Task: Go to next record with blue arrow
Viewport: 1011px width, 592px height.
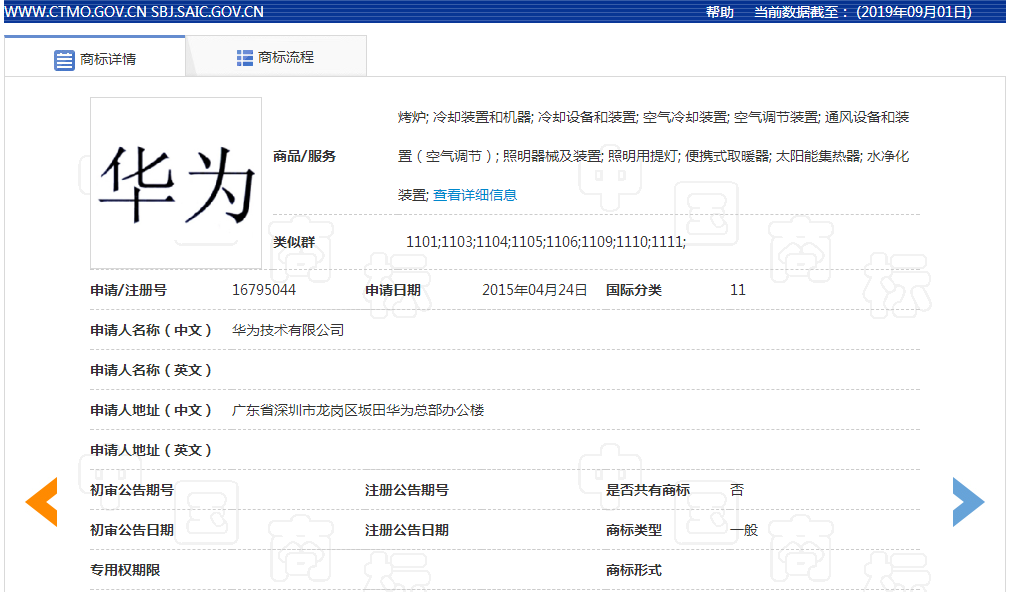Action: (968, 502)
